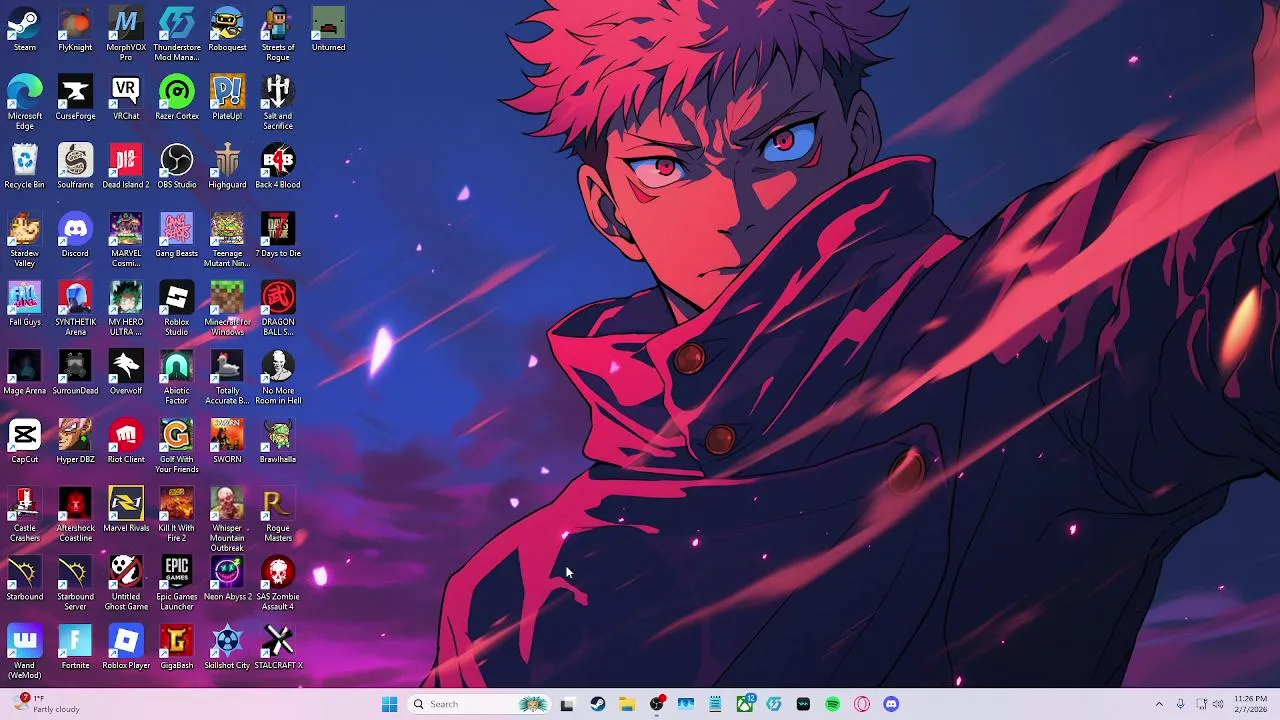The height and width of the screenshot is (720, 1280).
Task: Select the PlateUp! desktop icon
Action: 227,99
